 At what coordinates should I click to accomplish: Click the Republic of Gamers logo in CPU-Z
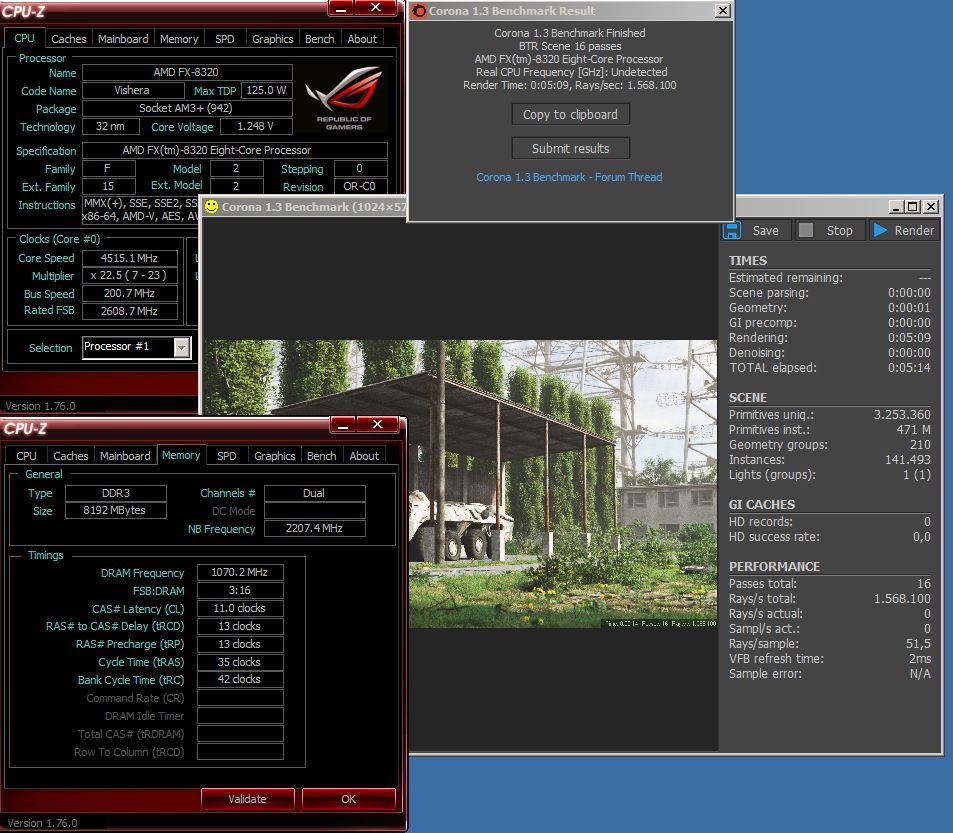(344, 98)
